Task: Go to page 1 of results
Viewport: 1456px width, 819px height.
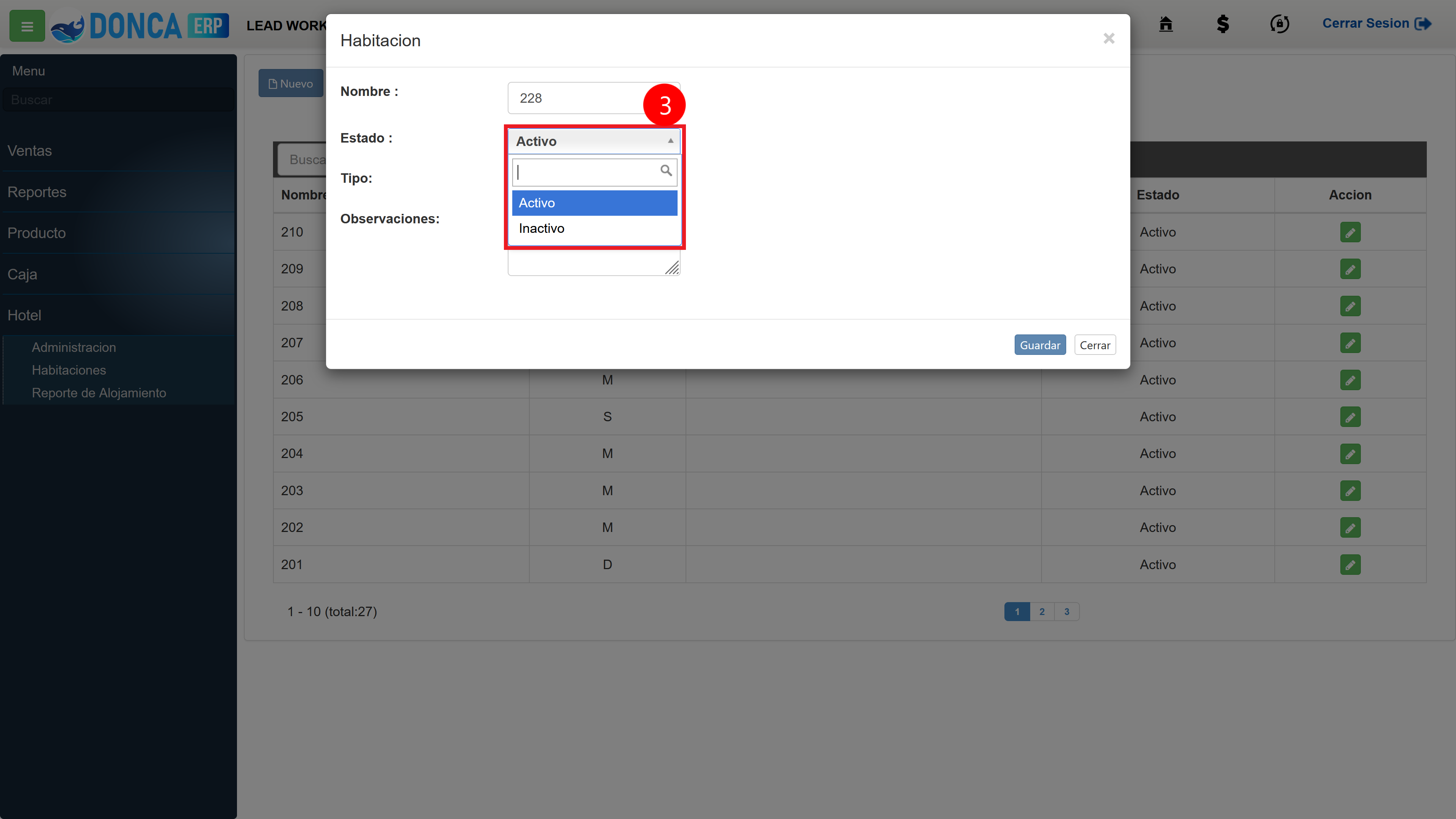Action: point(1017,612)
